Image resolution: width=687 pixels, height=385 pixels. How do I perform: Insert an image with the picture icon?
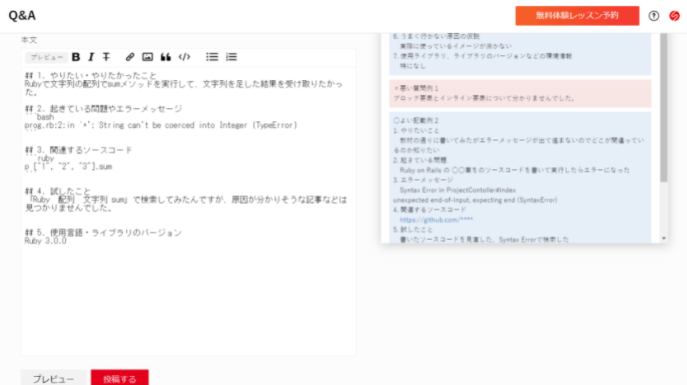148,57
